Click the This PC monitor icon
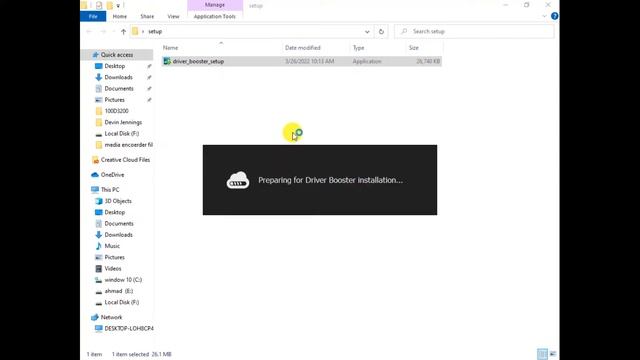 95,190
